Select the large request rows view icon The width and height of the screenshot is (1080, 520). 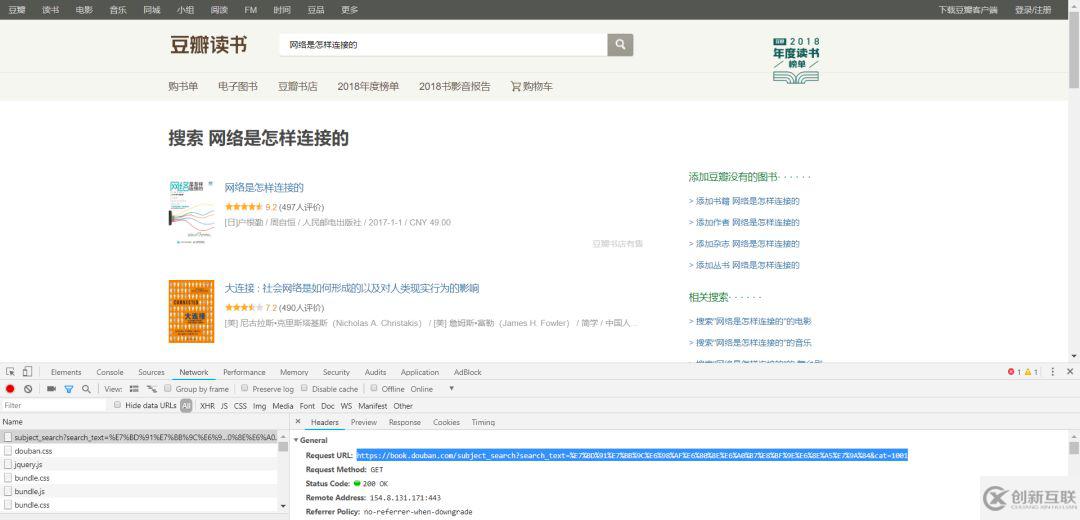point(134,389)
